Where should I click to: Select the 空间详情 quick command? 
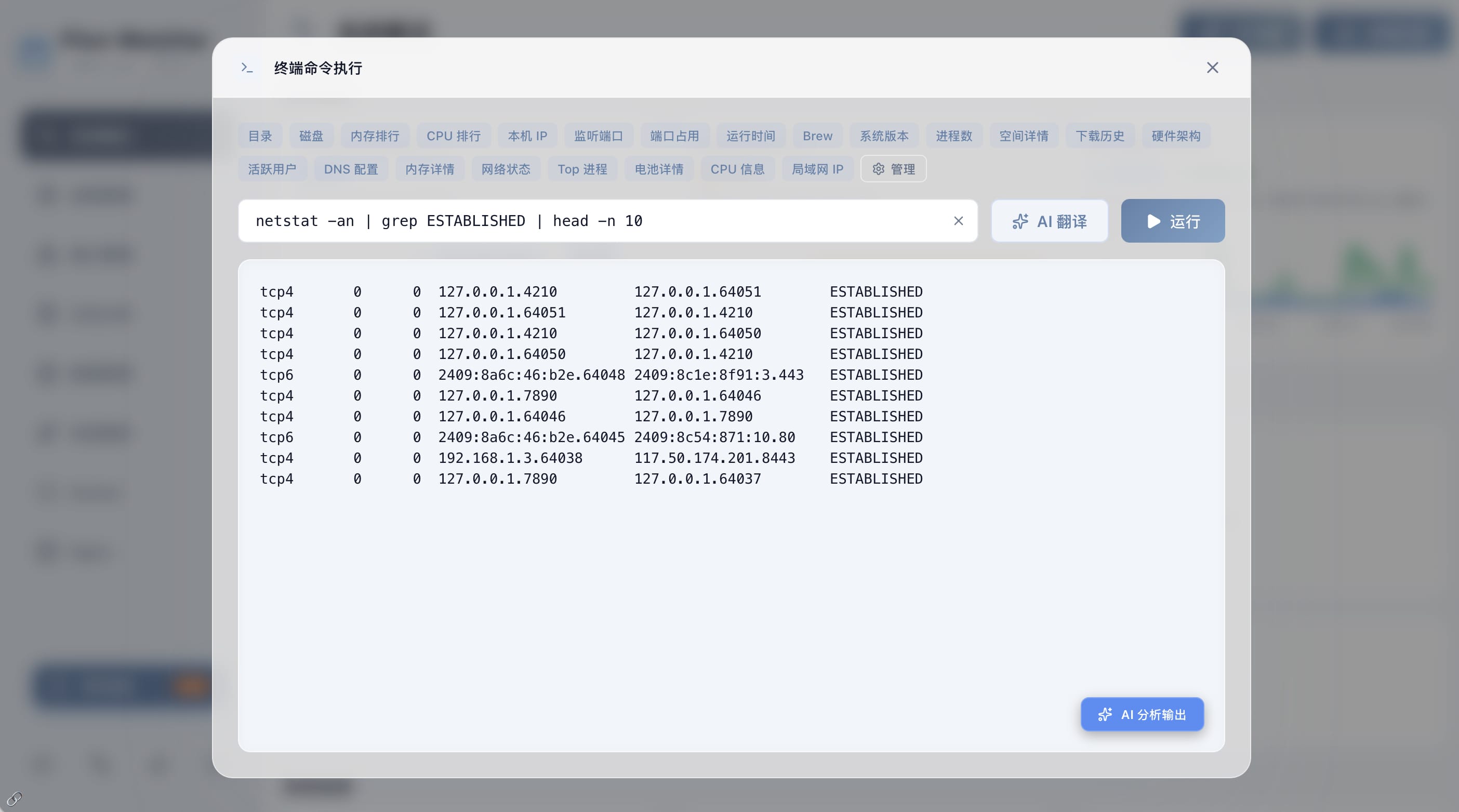coord(1024,136)
